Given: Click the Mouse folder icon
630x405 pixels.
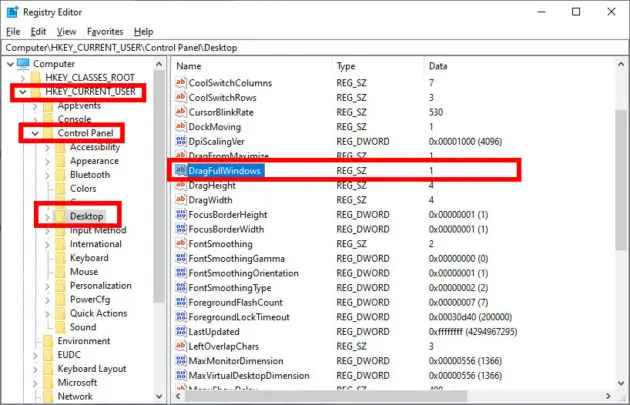Looking at the screenshot, I should pyautogui.click(x=60, y=272).
